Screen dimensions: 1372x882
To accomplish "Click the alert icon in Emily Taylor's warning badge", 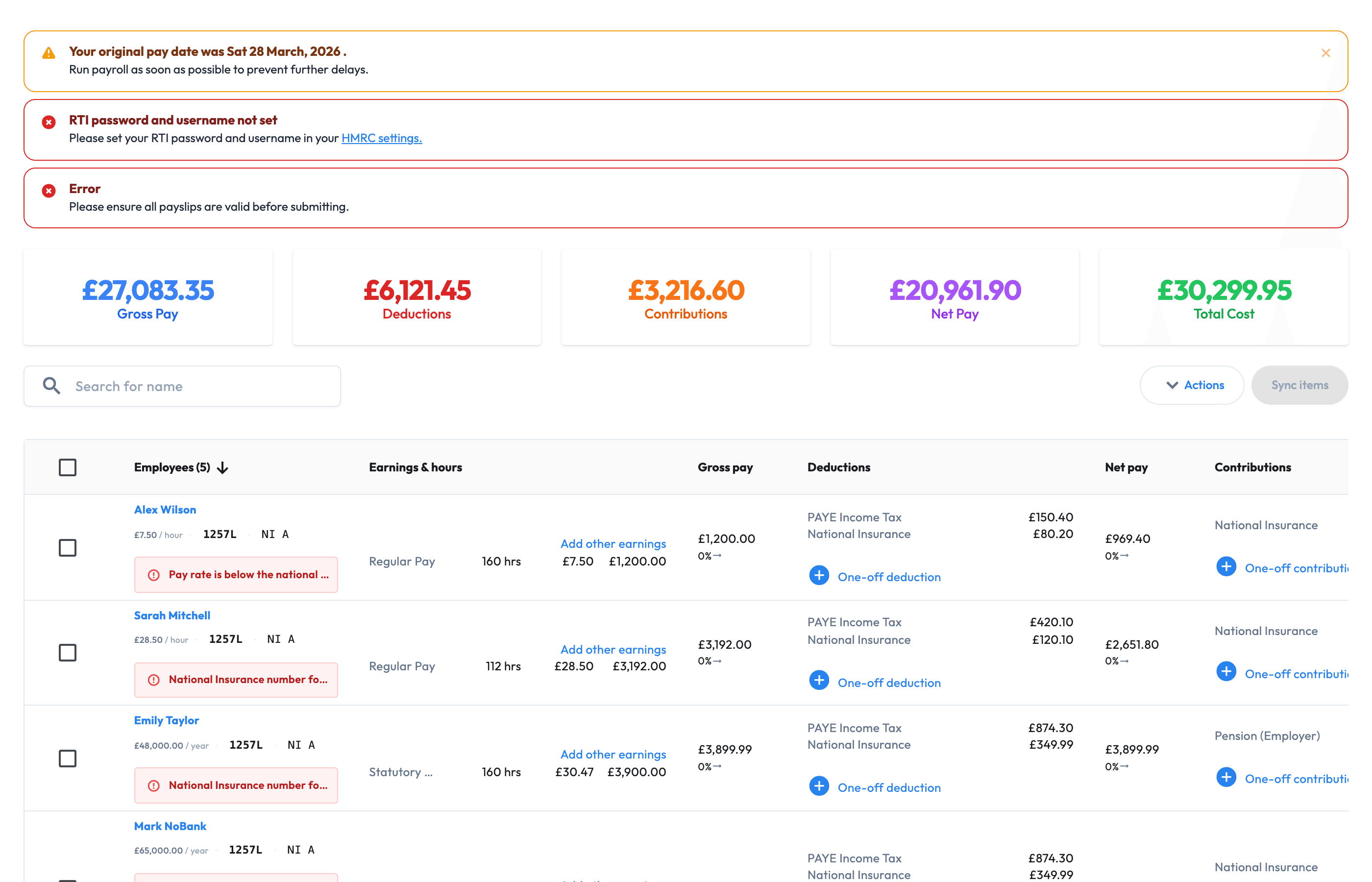I will (153, 786).
